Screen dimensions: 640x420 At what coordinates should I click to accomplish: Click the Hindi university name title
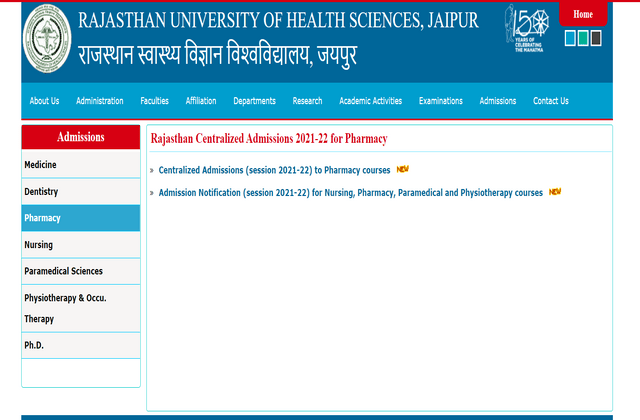(x=218, y=55)
